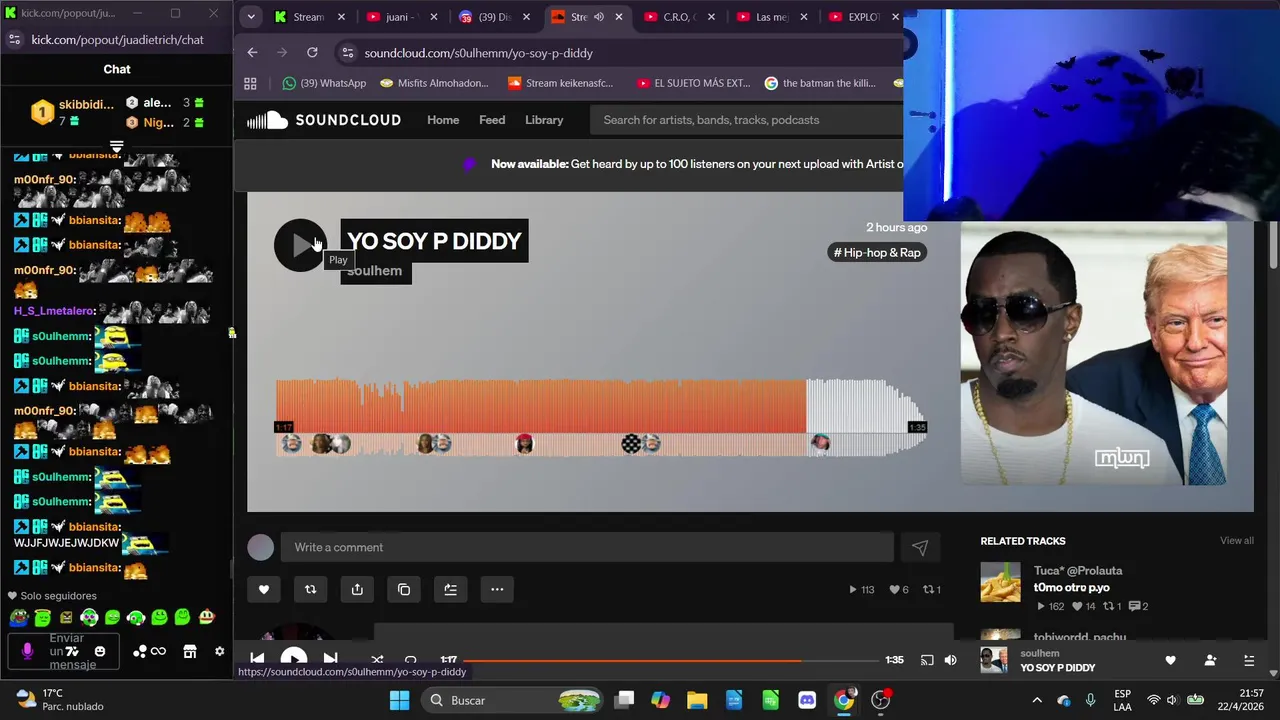The image size is (1280, 720).
Task: Expand the Kick chat leaderboard handle
Action: [116, 147]
